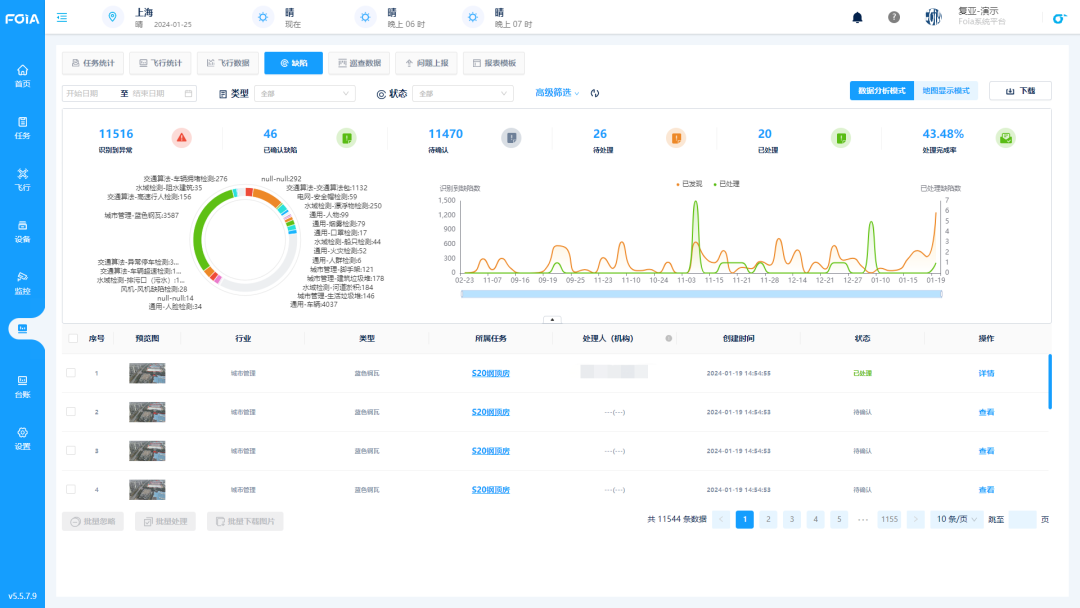1080x608 pixels.
Task: Click the refresh icon beside 高级筛选
Action: [594, 93]
